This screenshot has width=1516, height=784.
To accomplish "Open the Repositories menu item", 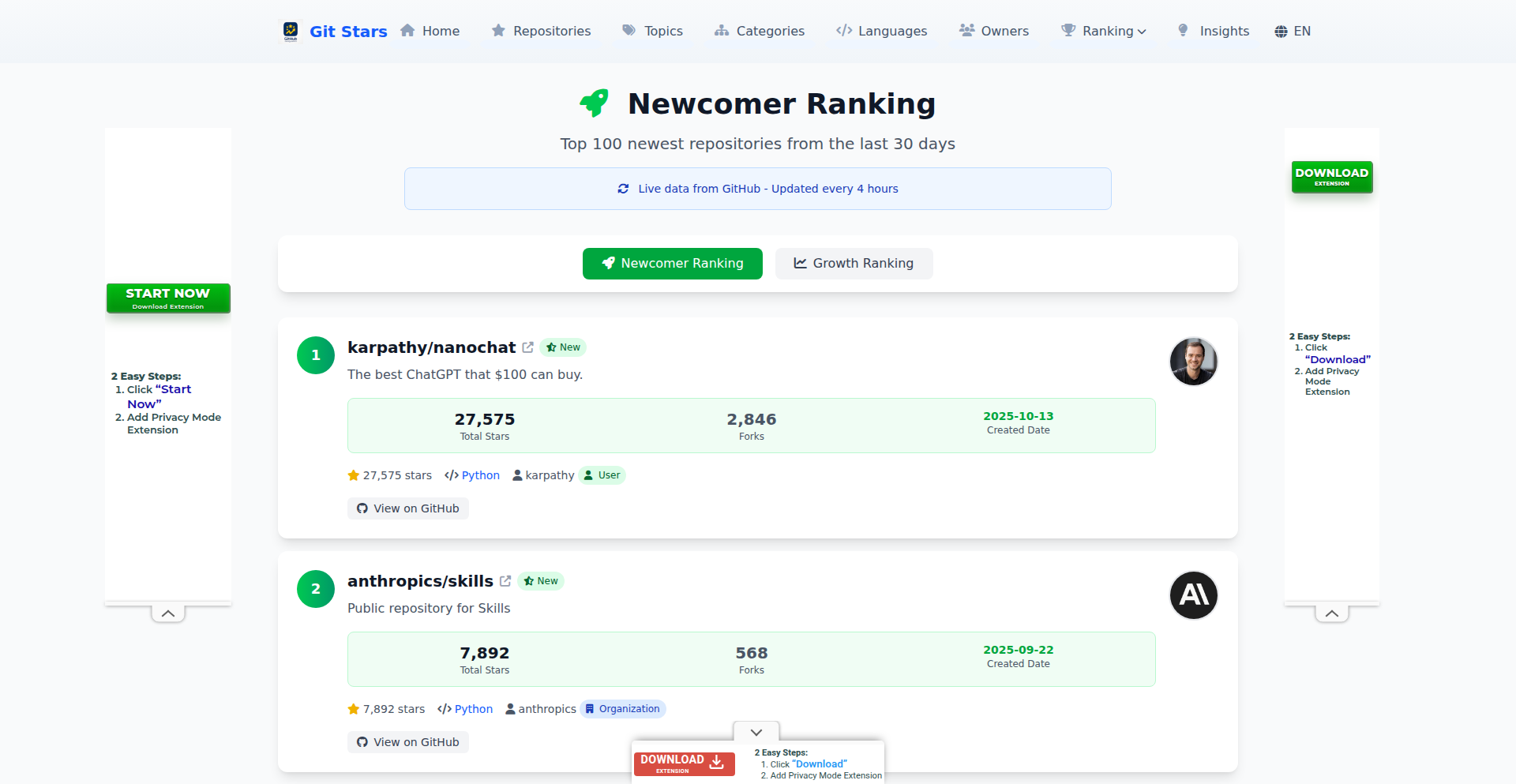I will 541,31.
